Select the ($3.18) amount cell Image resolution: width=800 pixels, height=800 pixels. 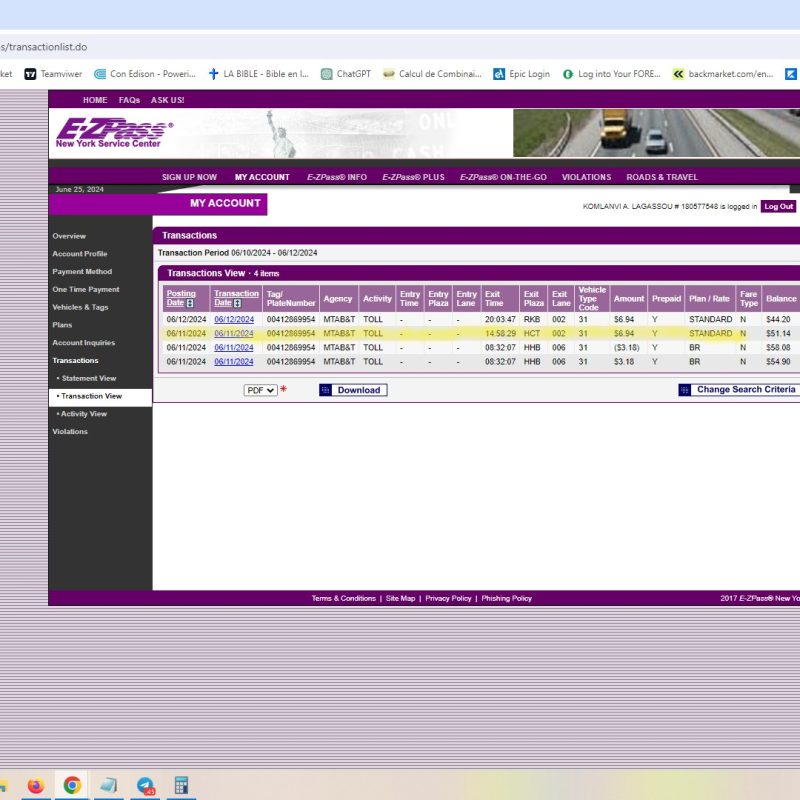[627, 347]
